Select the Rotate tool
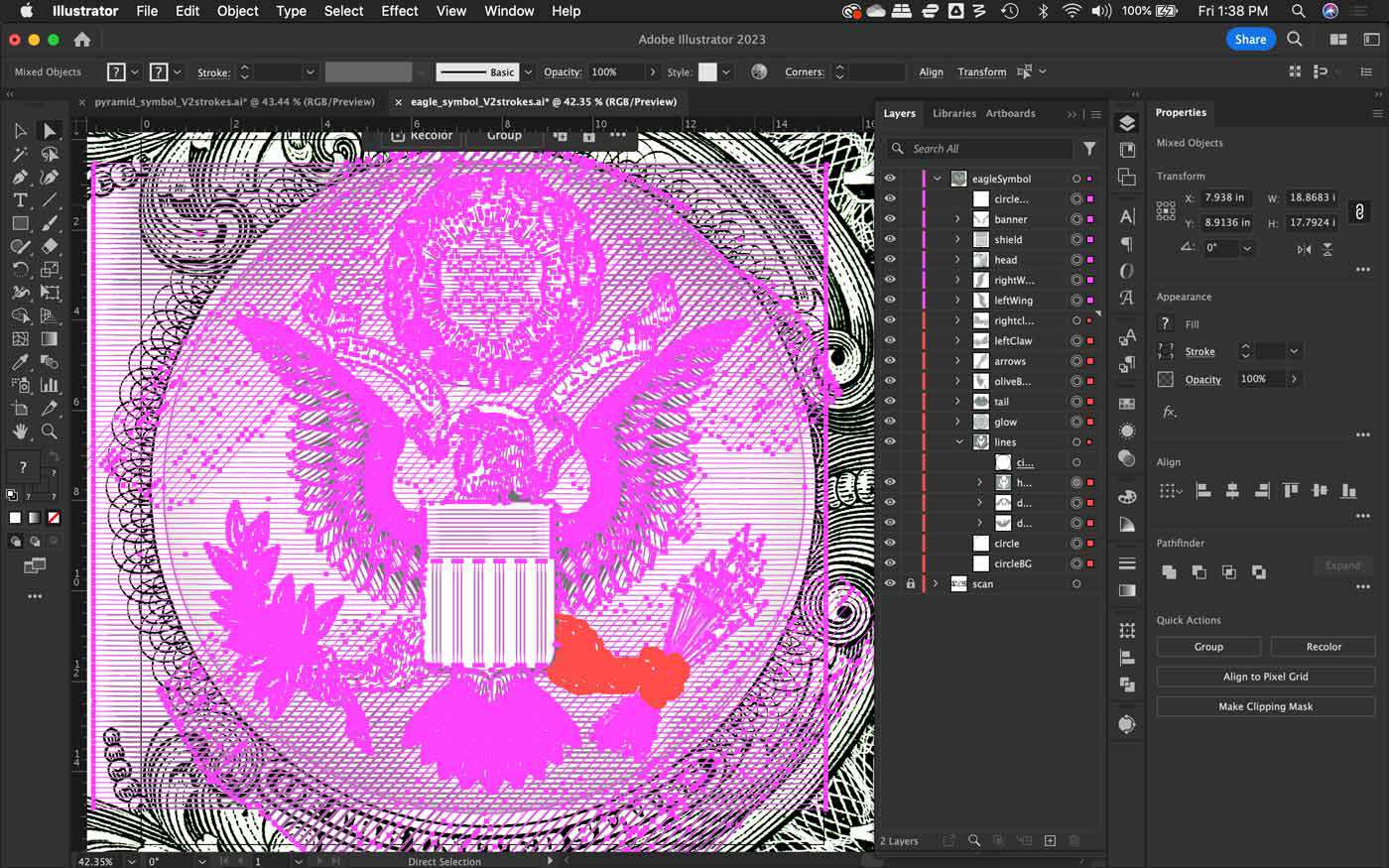Viewport: 1389px width, 868px height. tap(20, 269)
